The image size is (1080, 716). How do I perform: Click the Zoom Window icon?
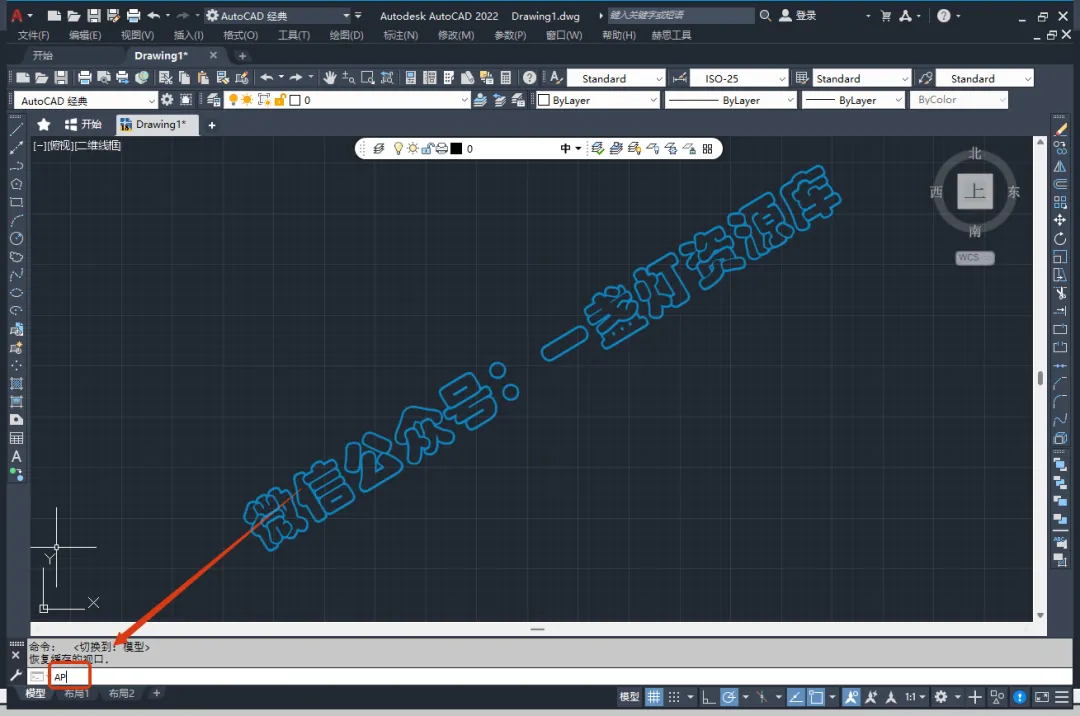coord(368,78)
